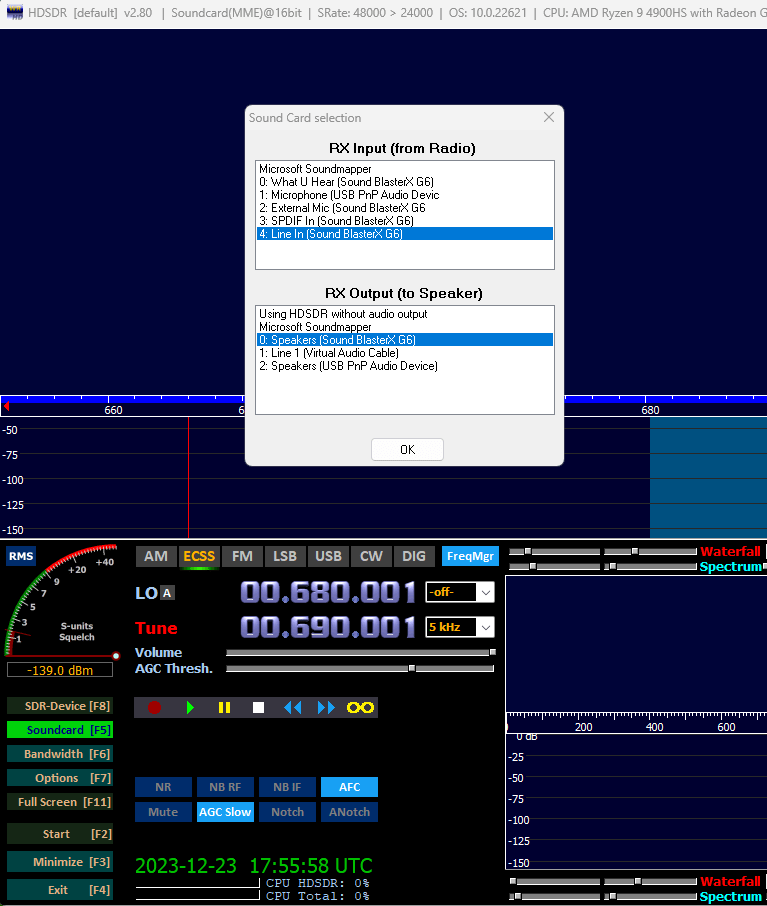Click the Minimize [F3] button

60,862
